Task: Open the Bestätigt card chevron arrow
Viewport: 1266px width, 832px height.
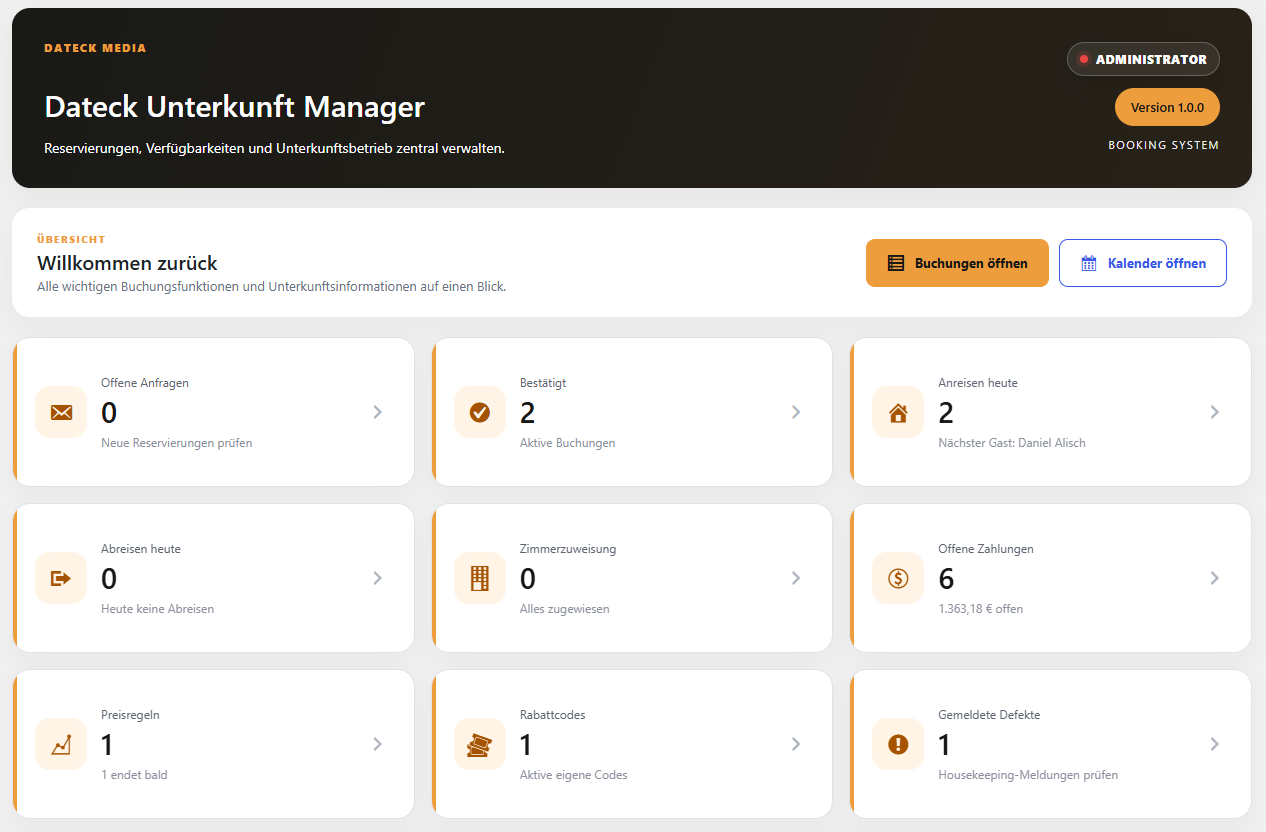Action: click(x=796, y=412)
